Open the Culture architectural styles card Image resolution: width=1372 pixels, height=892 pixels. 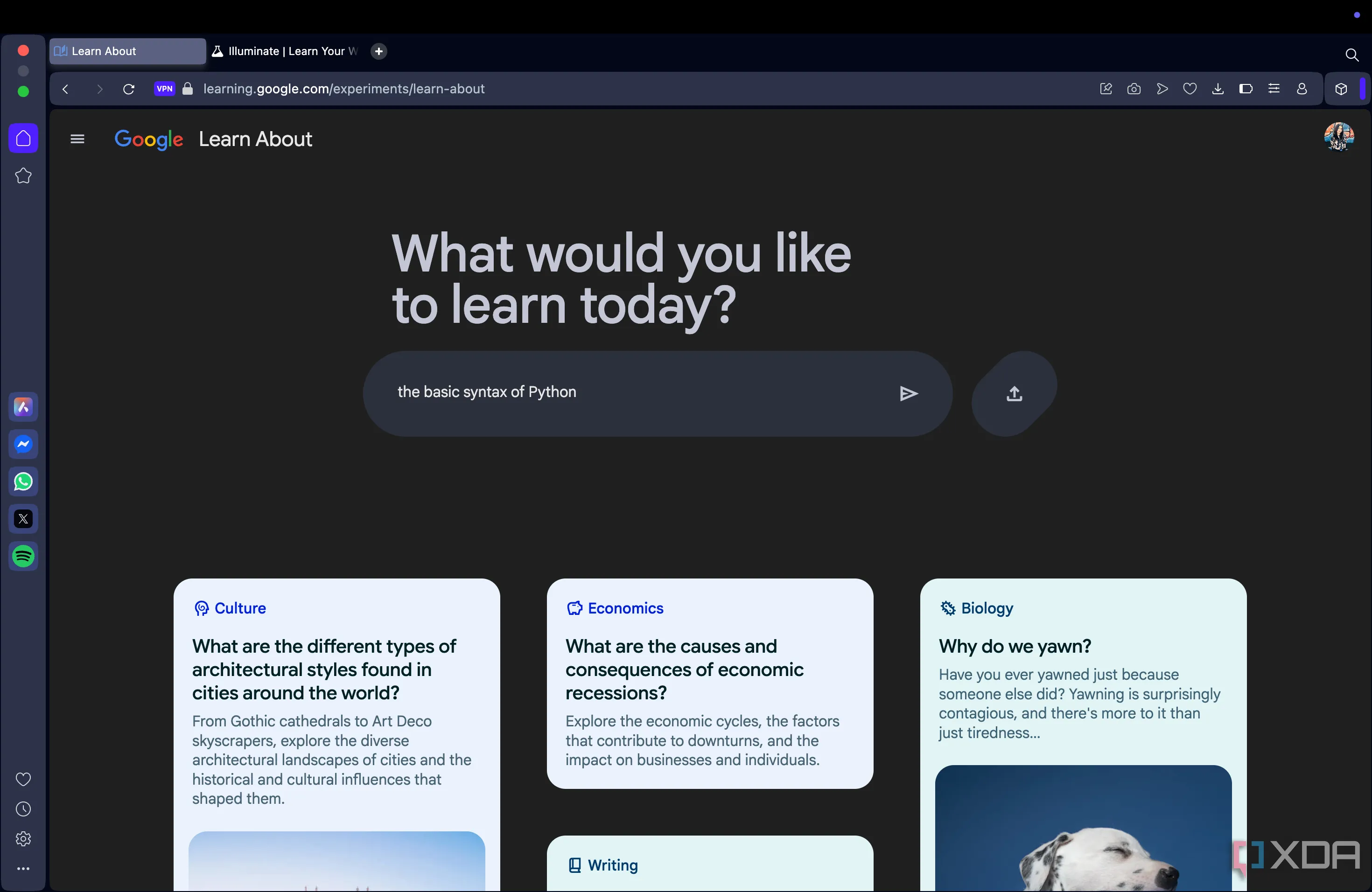pyautogui.click(x=336, y=735)
